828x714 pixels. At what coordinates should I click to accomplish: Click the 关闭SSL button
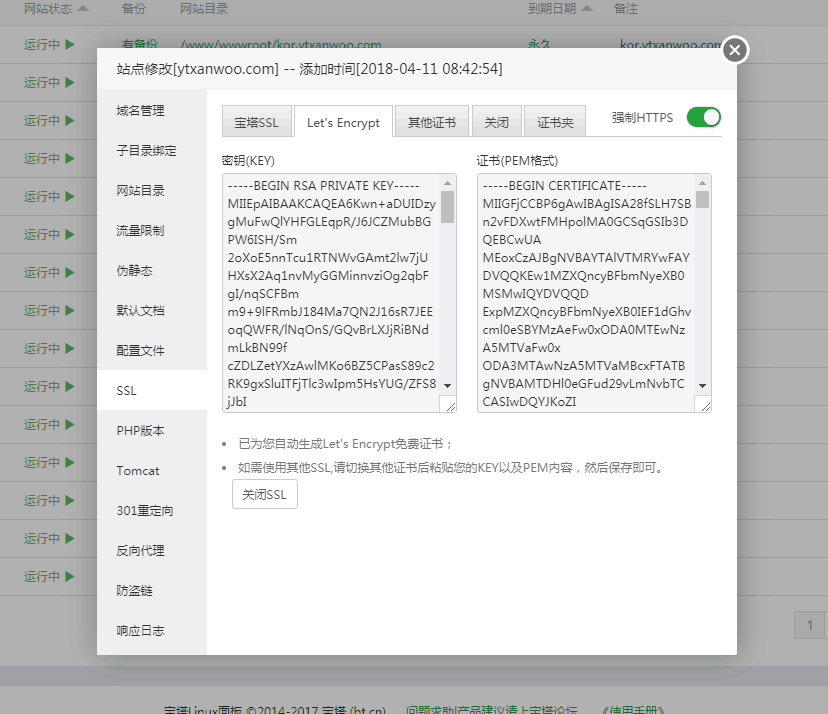(264, 495)
